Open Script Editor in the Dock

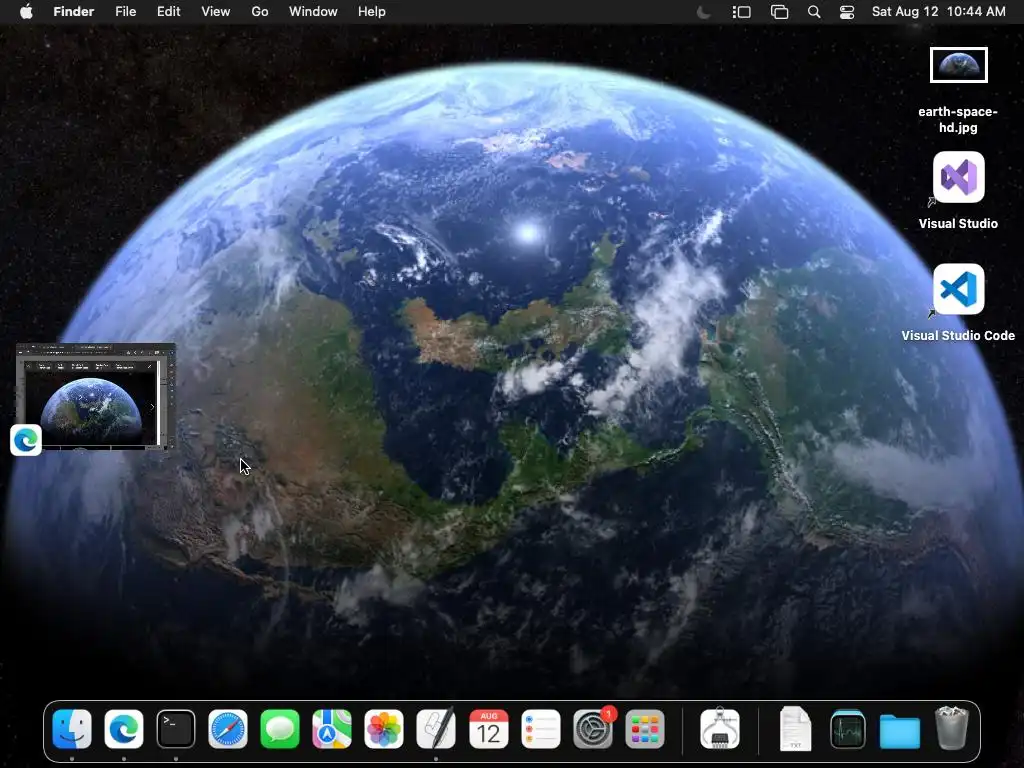pyautogui.click(x=436, y=728)
